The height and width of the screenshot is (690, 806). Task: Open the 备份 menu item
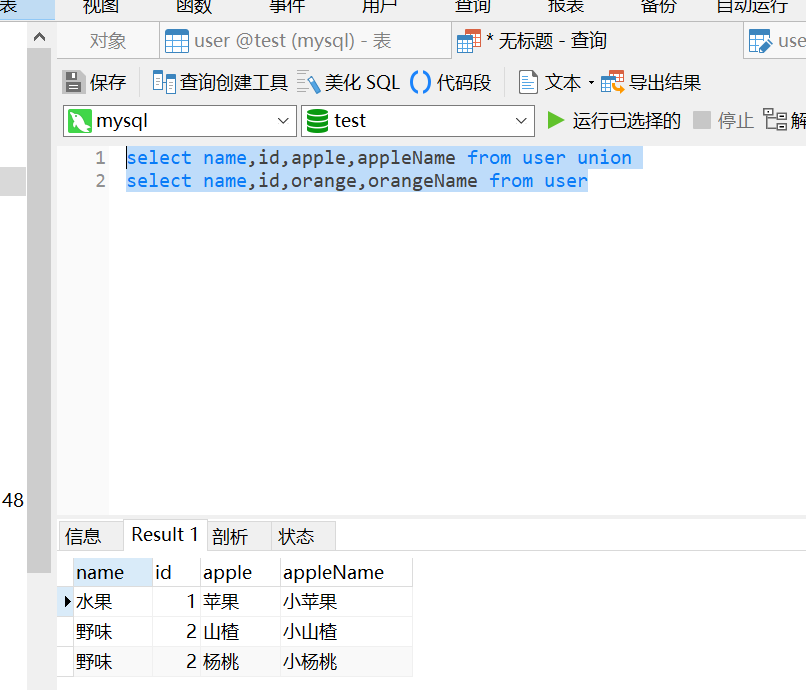pyautogui.click(x=657, y=7)
